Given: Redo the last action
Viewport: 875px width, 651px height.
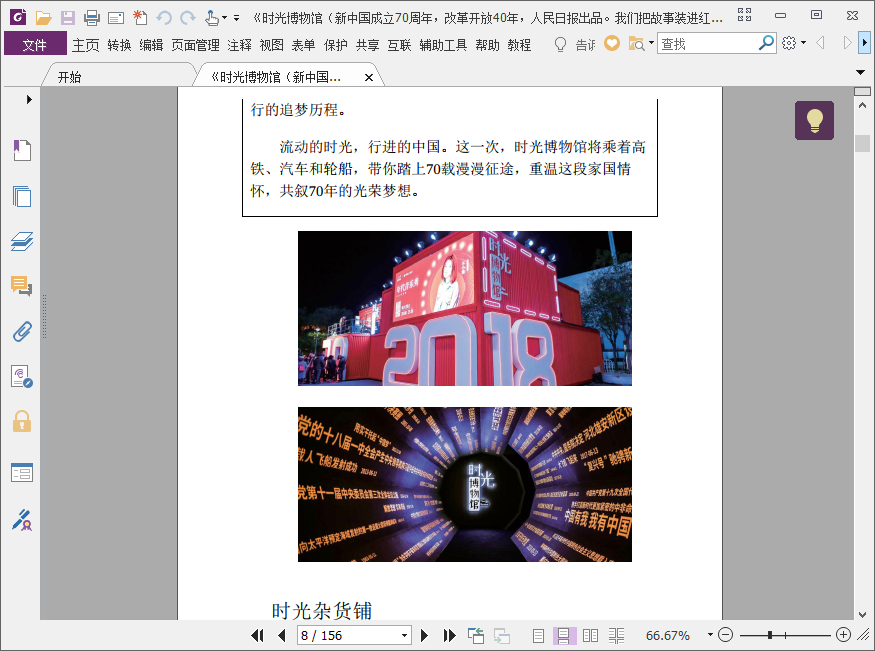Looking at the screenshot, I should pos(188,18).
